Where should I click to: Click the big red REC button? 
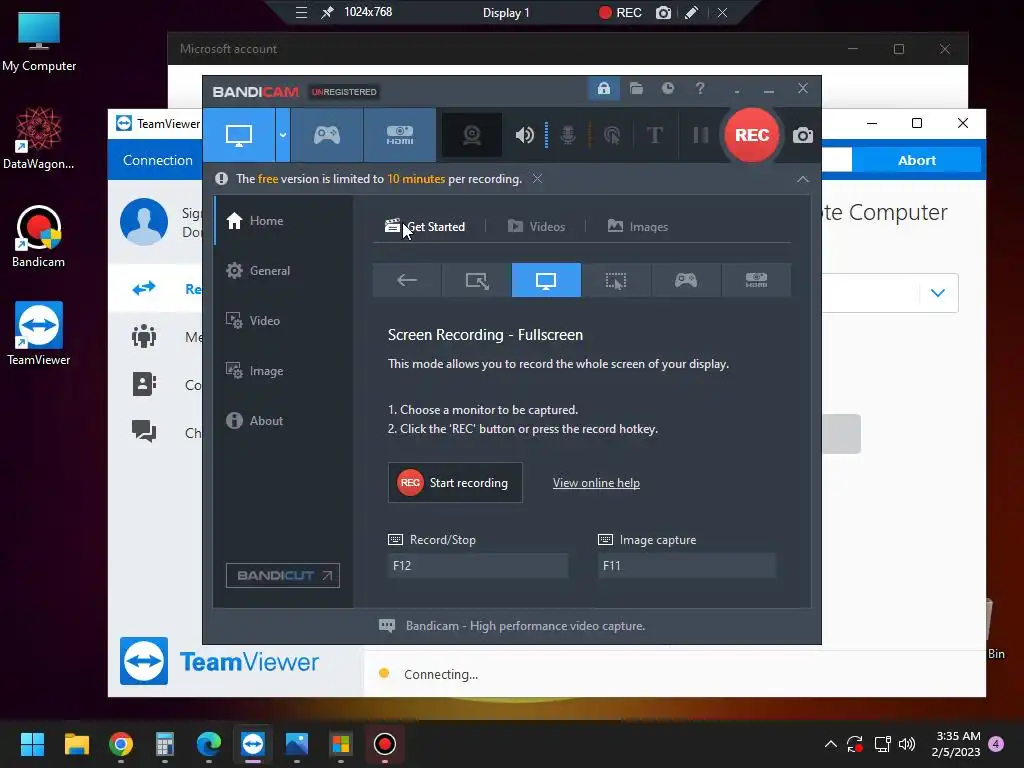[x=752, y=135]
